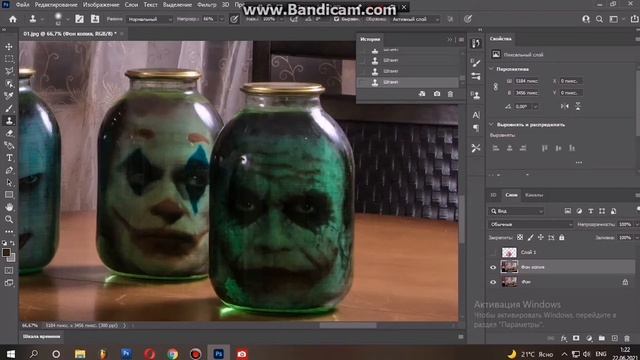640x360 pixels.
Task: Flip vertical icon in Properties panel
Action: tap(578, 106)
